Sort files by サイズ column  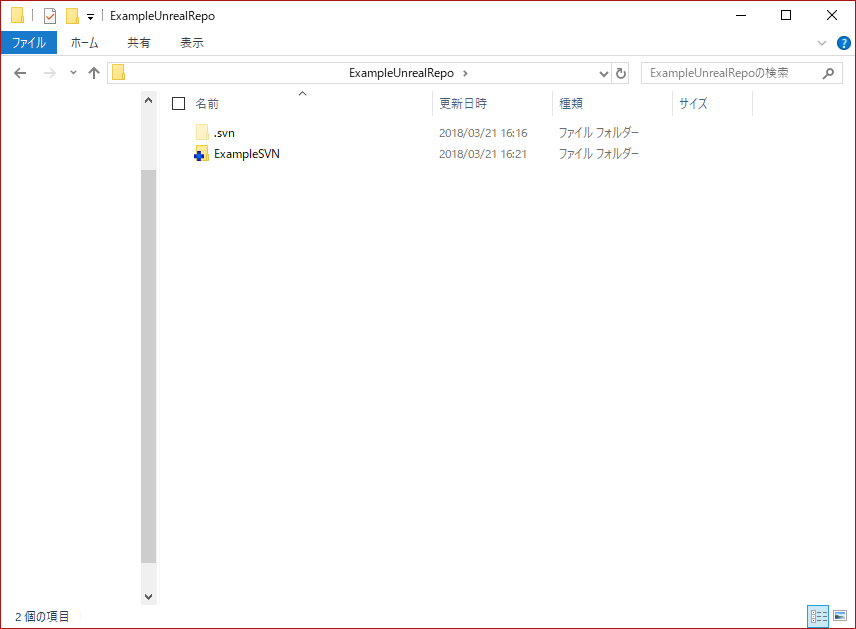tap(693, 104)
